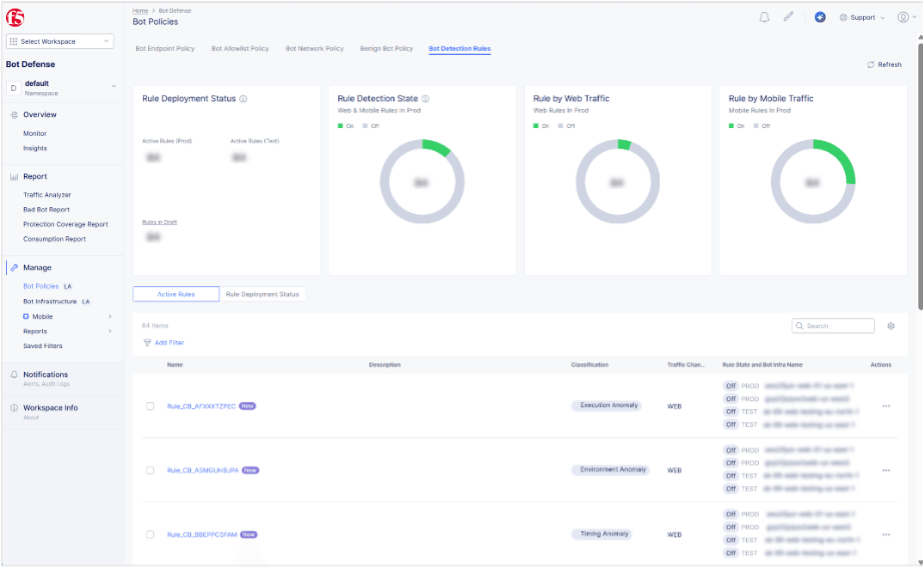Select checkbox for Rule_CB_ASMGUHBJPA
The height and width of the screenshot is (571, 923).
150,470
